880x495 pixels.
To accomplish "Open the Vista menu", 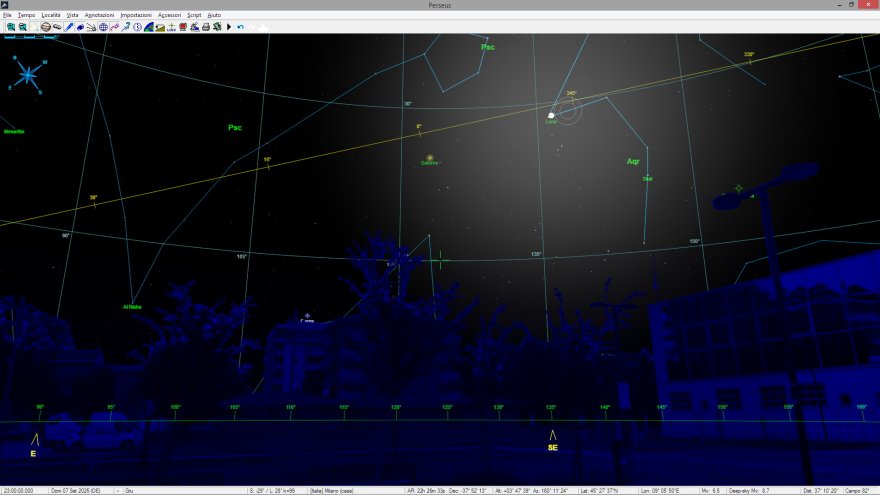I will [x=72, y=16].
